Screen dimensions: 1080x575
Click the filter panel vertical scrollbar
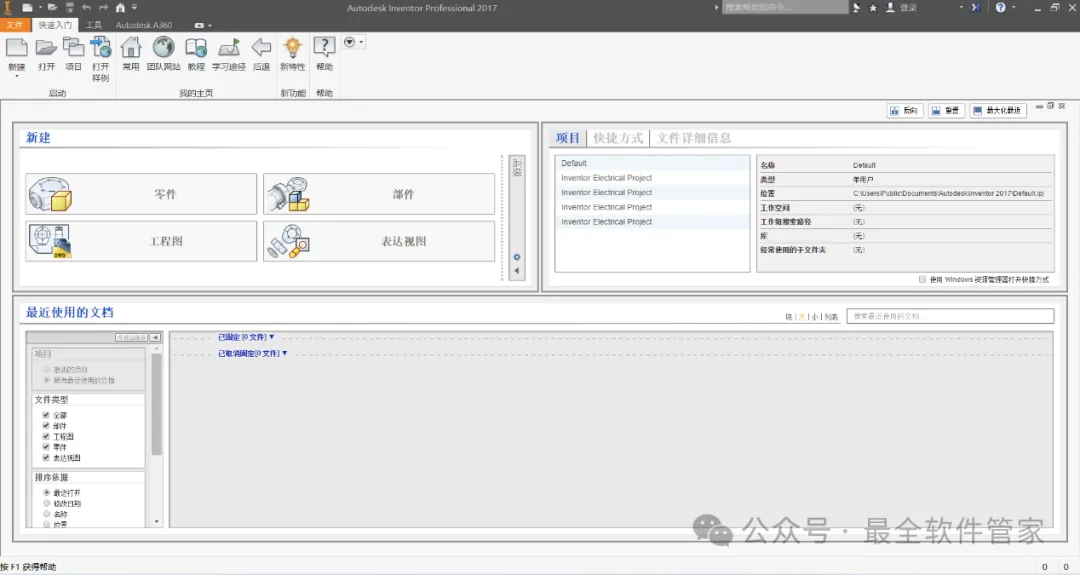pyautogui.click(x=156, y=405)
